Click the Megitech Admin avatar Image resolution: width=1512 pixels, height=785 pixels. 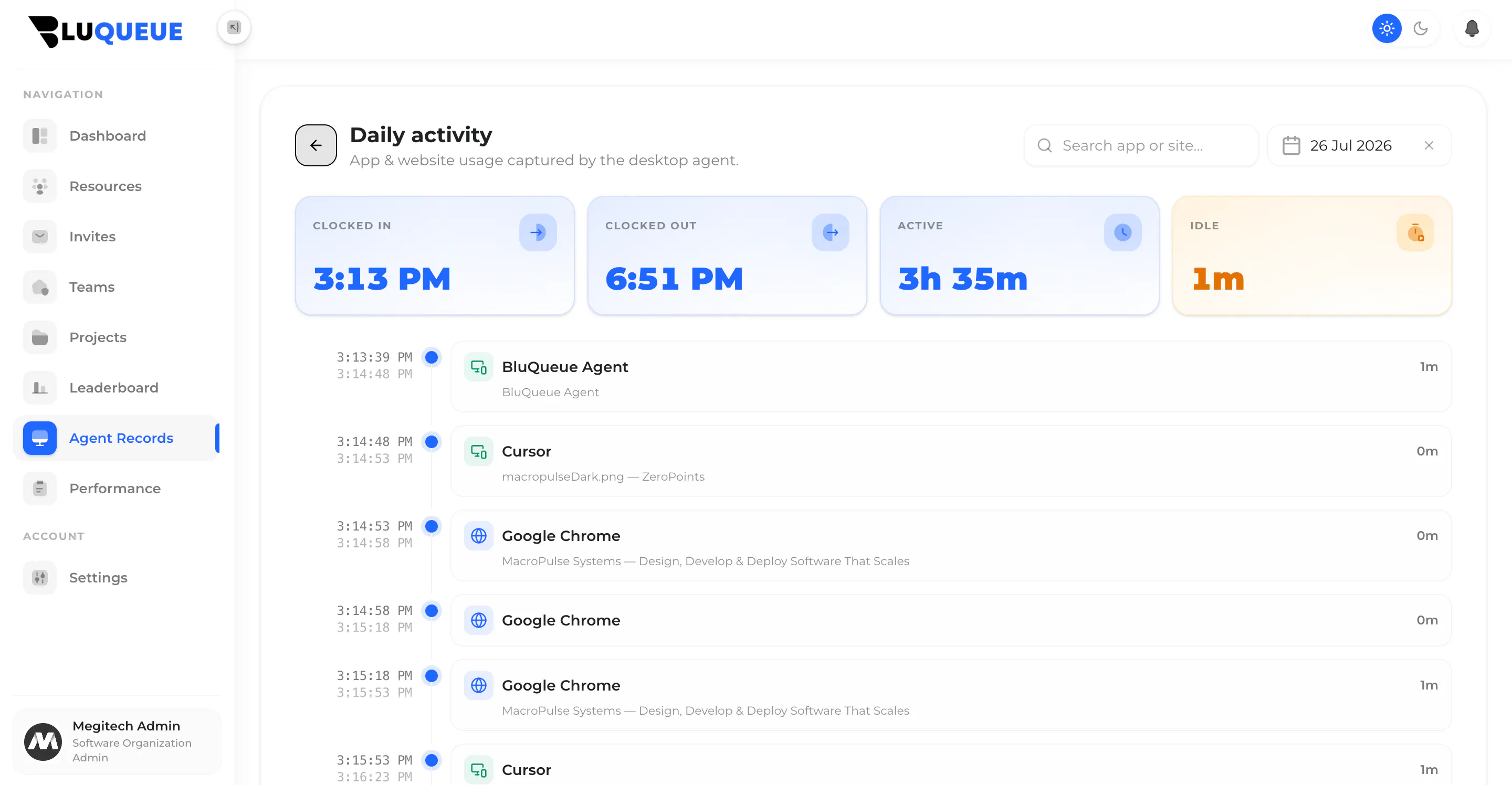pos(43,741)
